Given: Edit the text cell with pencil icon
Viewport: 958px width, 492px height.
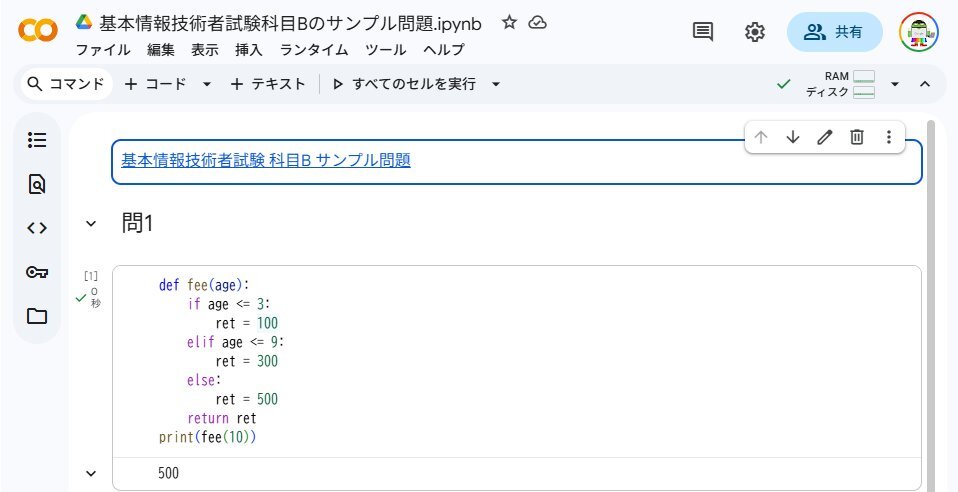Looking at the screenshot, I should point(825,137).
